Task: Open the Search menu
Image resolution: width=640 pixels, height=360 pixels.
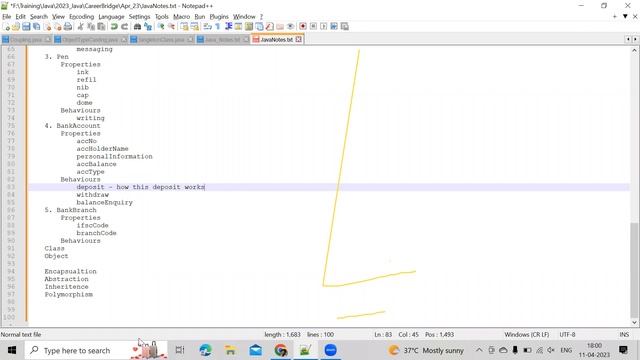Action: 39,17
